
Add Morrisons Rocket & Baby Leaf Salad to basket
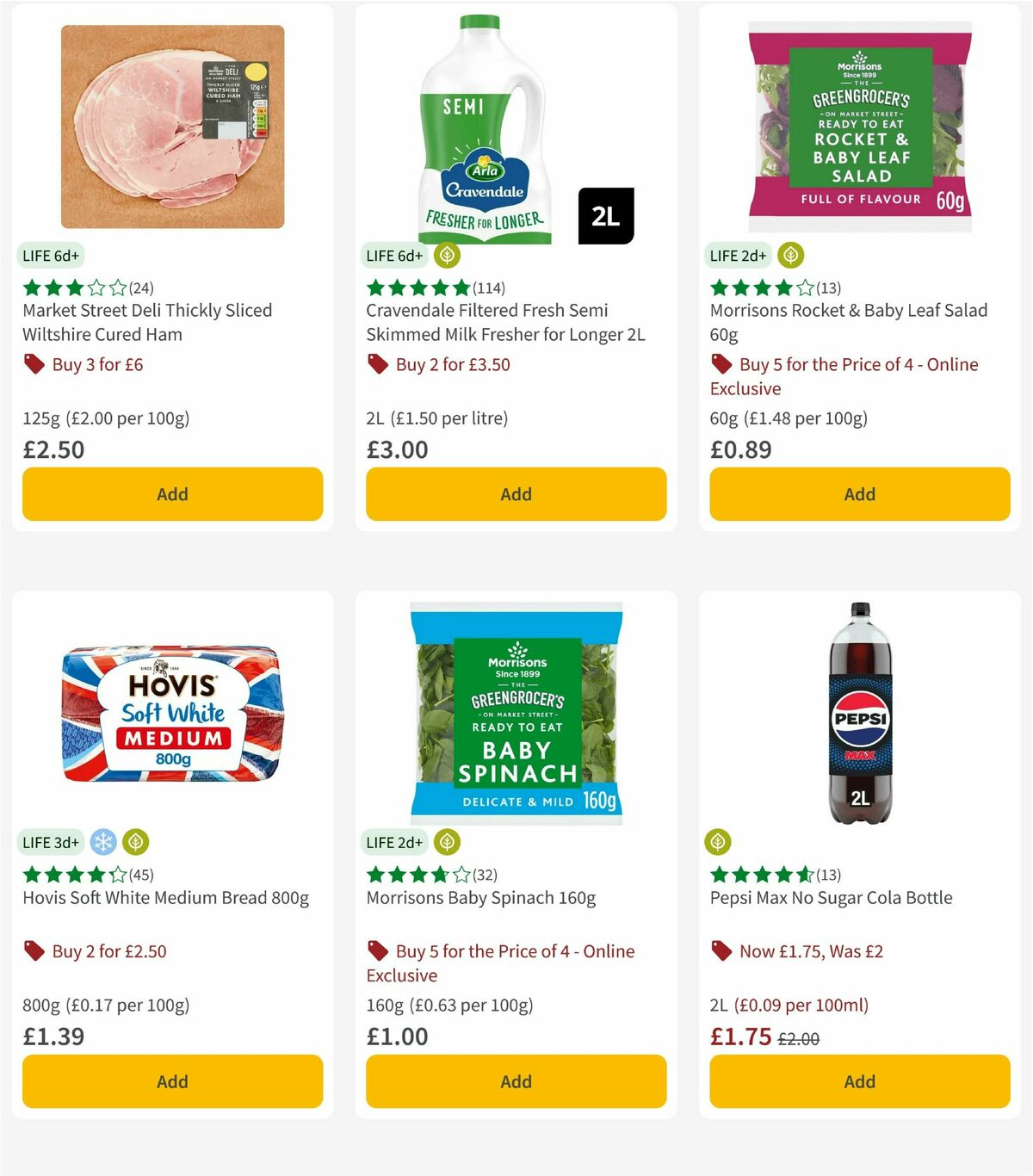pyautogui.click(x=858, y=494)
